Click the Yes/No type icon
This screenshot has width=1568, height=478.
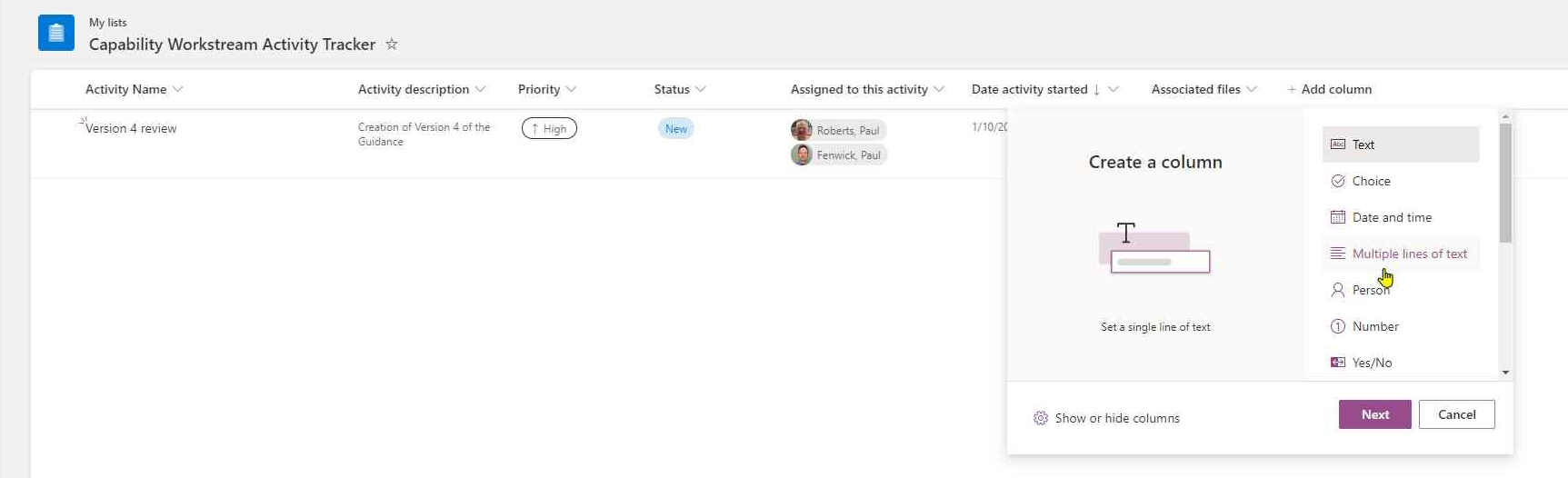coord(1338,363)
